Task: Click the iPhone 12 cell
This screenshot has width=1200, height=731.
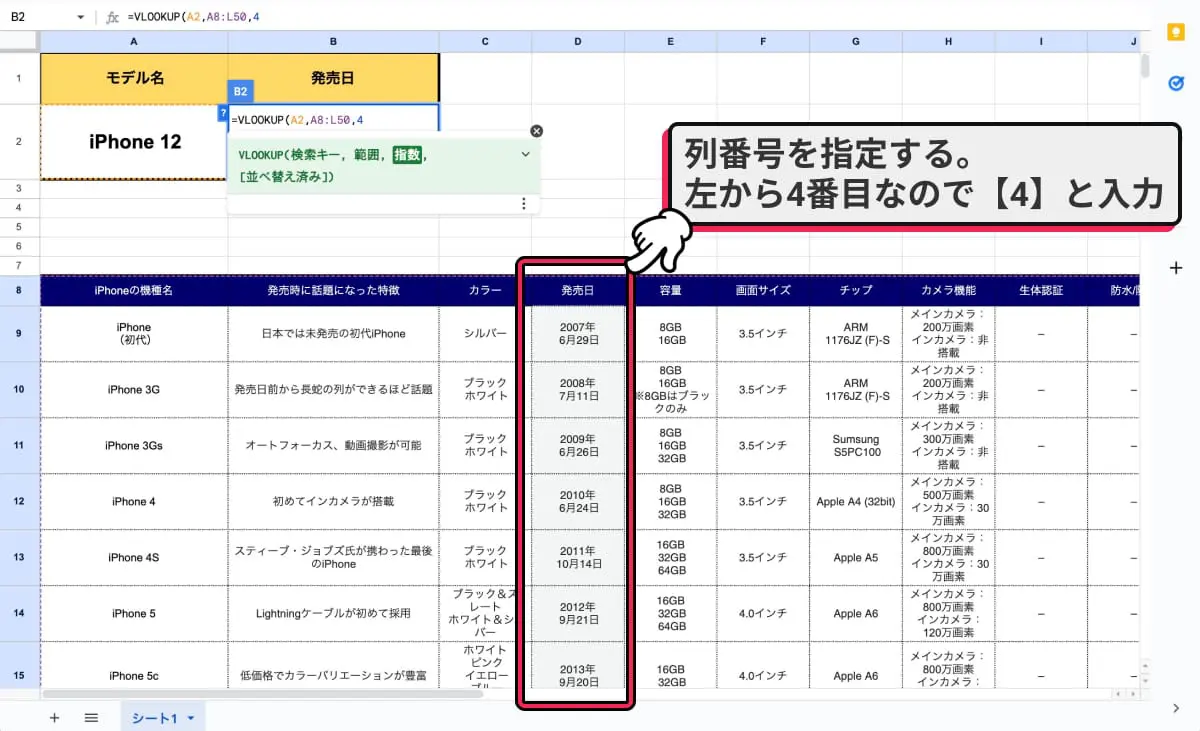Action: (134, 141)
